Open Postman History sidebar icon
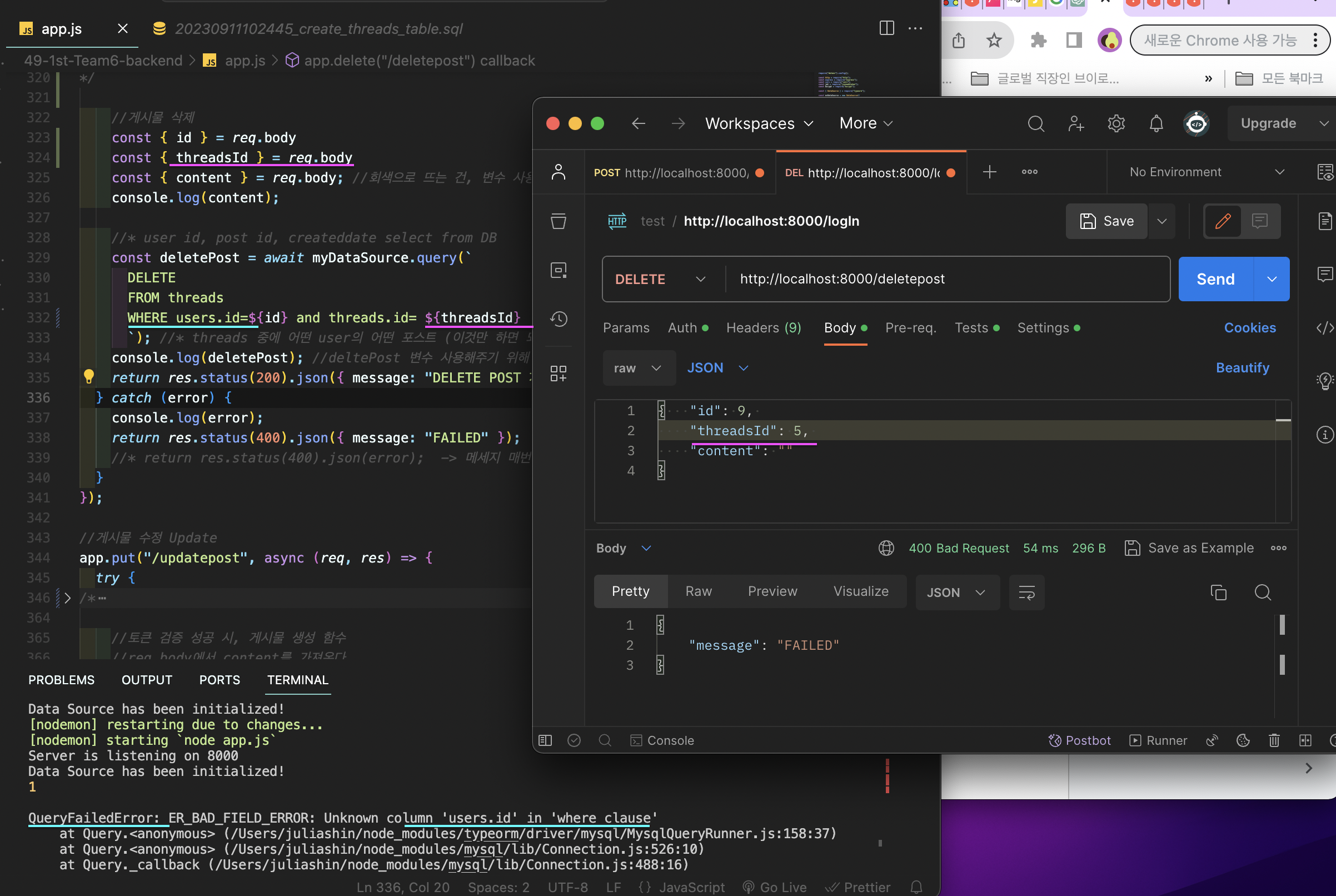Screen dimensions: 1336x896 [x=559, y=319]
